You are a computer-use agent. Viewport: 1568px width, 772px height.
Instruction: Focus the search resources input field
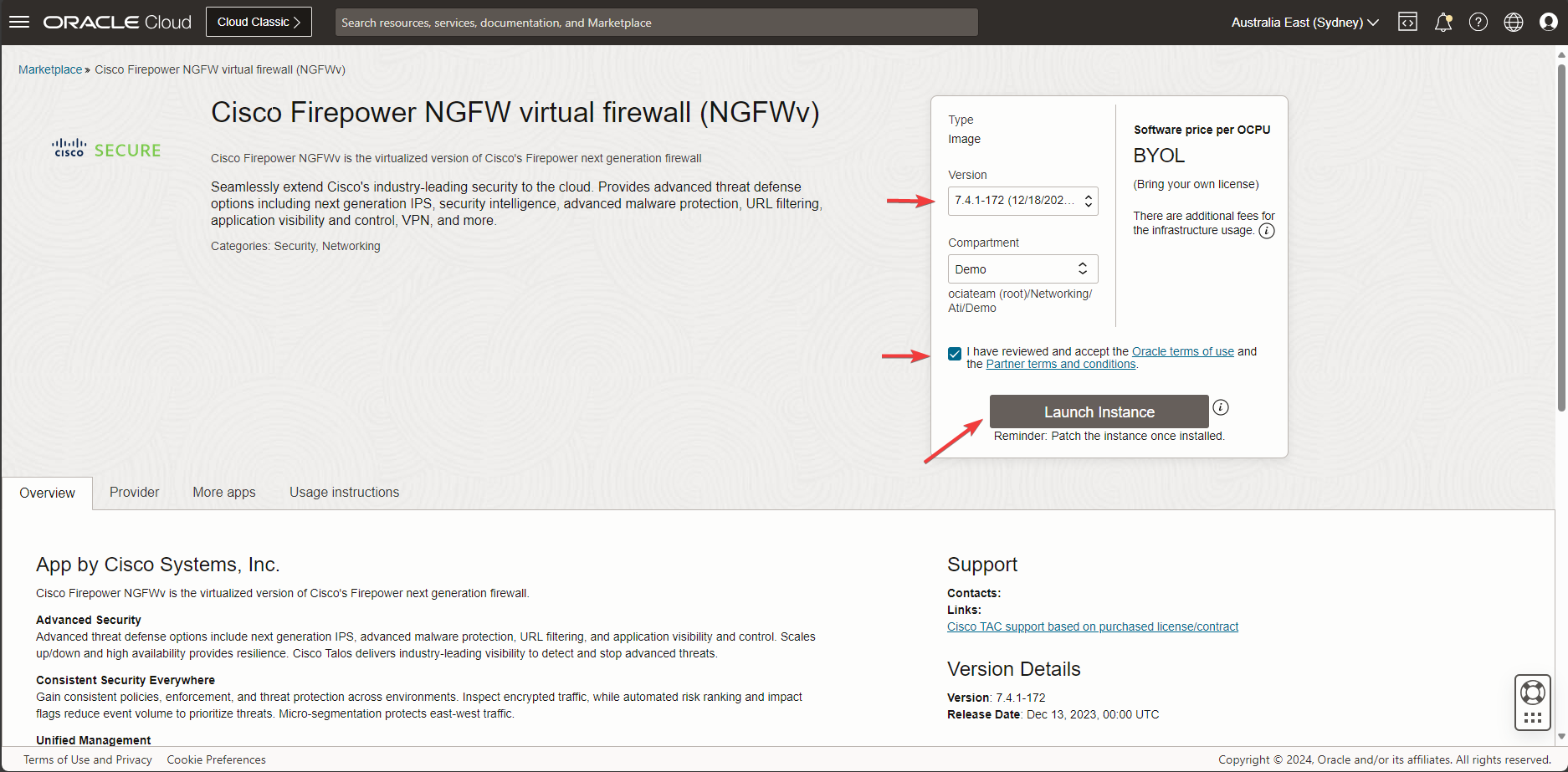tap(657, 23)
